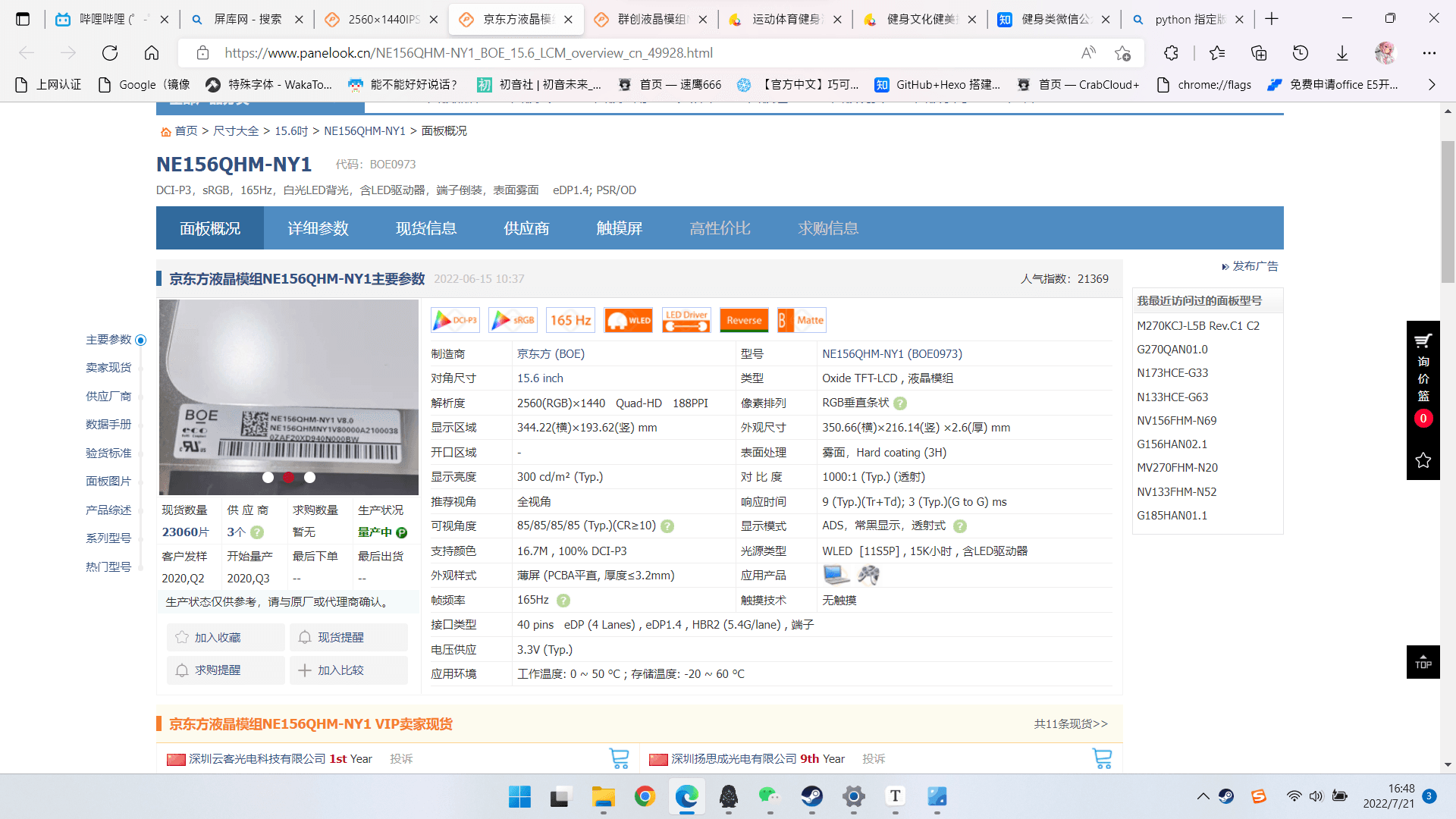Select the 主要参数 sidebar radio
This screenshot has height=819, width=1456.
pyautogui.click(x=140, y=340)
